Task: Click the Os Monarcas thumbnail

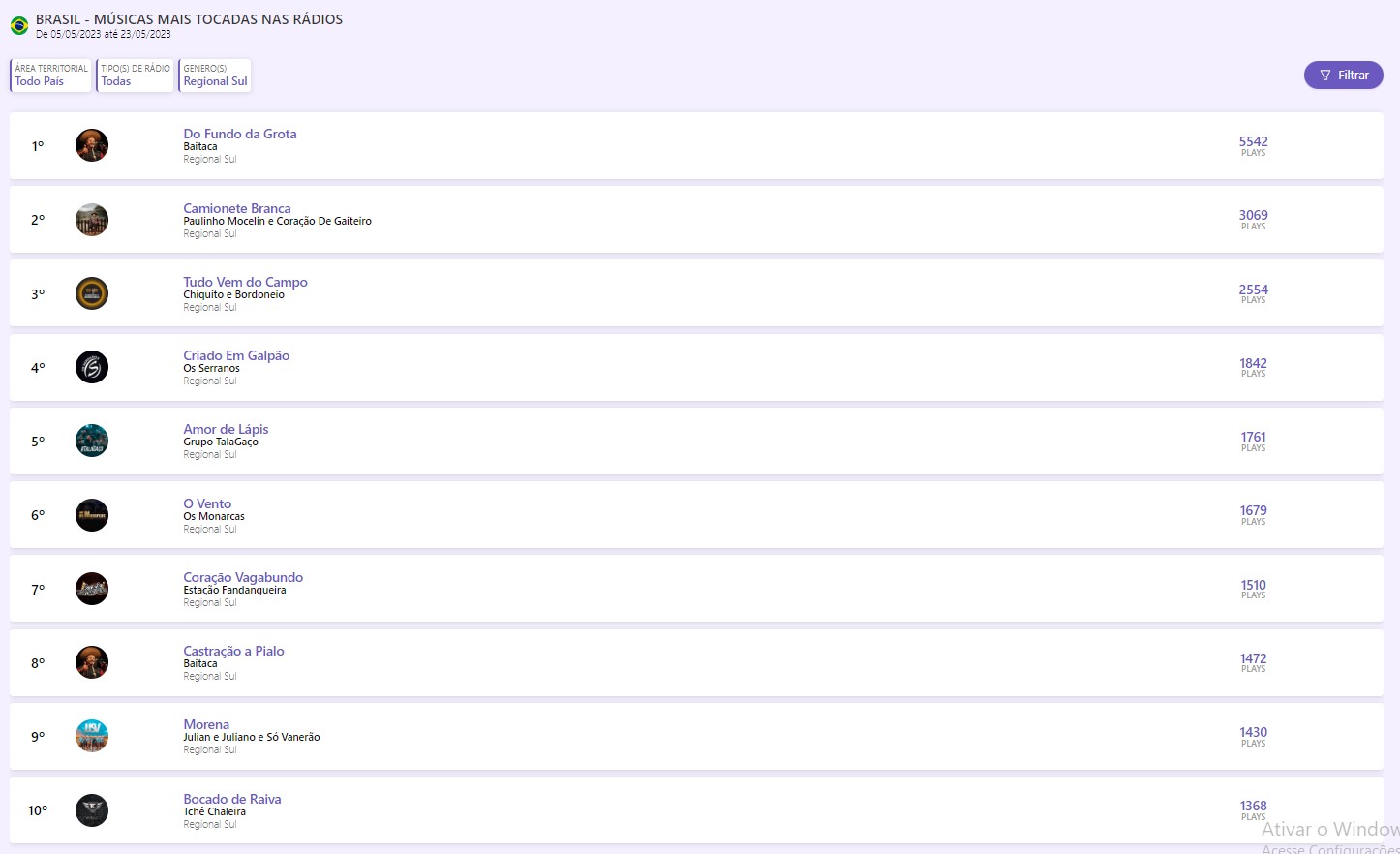Action: pos(92,515)
